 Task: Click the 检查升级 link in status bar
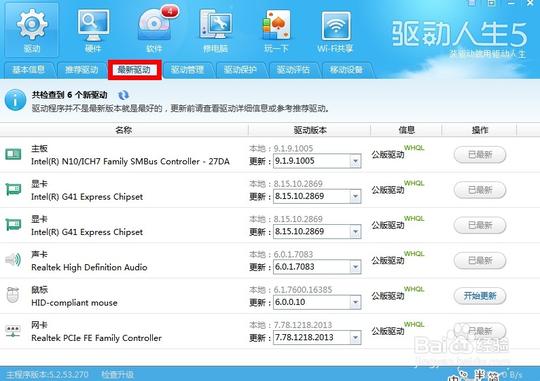(118, 374)
